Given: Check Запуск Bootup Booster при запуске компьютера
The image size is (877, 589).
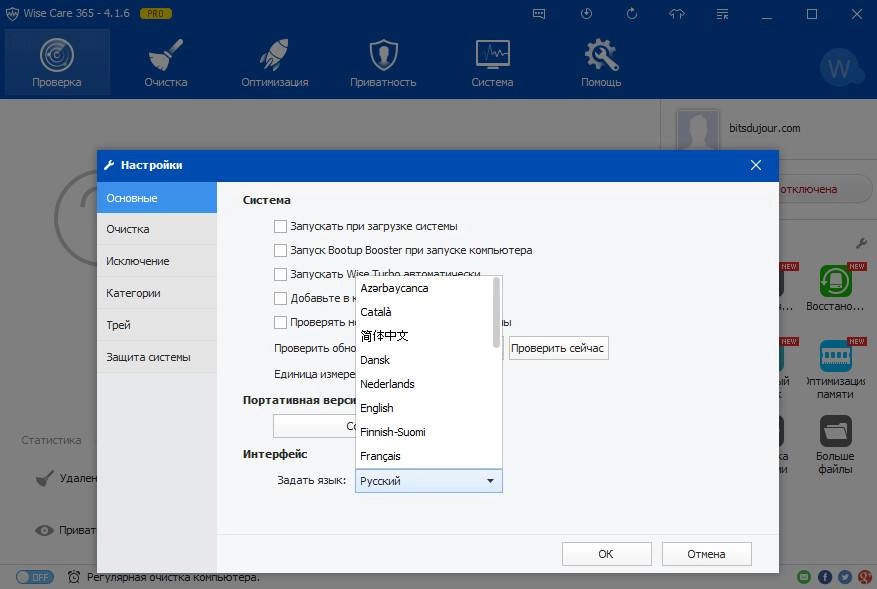Looking at the screenshot, I should coord(280,251).
